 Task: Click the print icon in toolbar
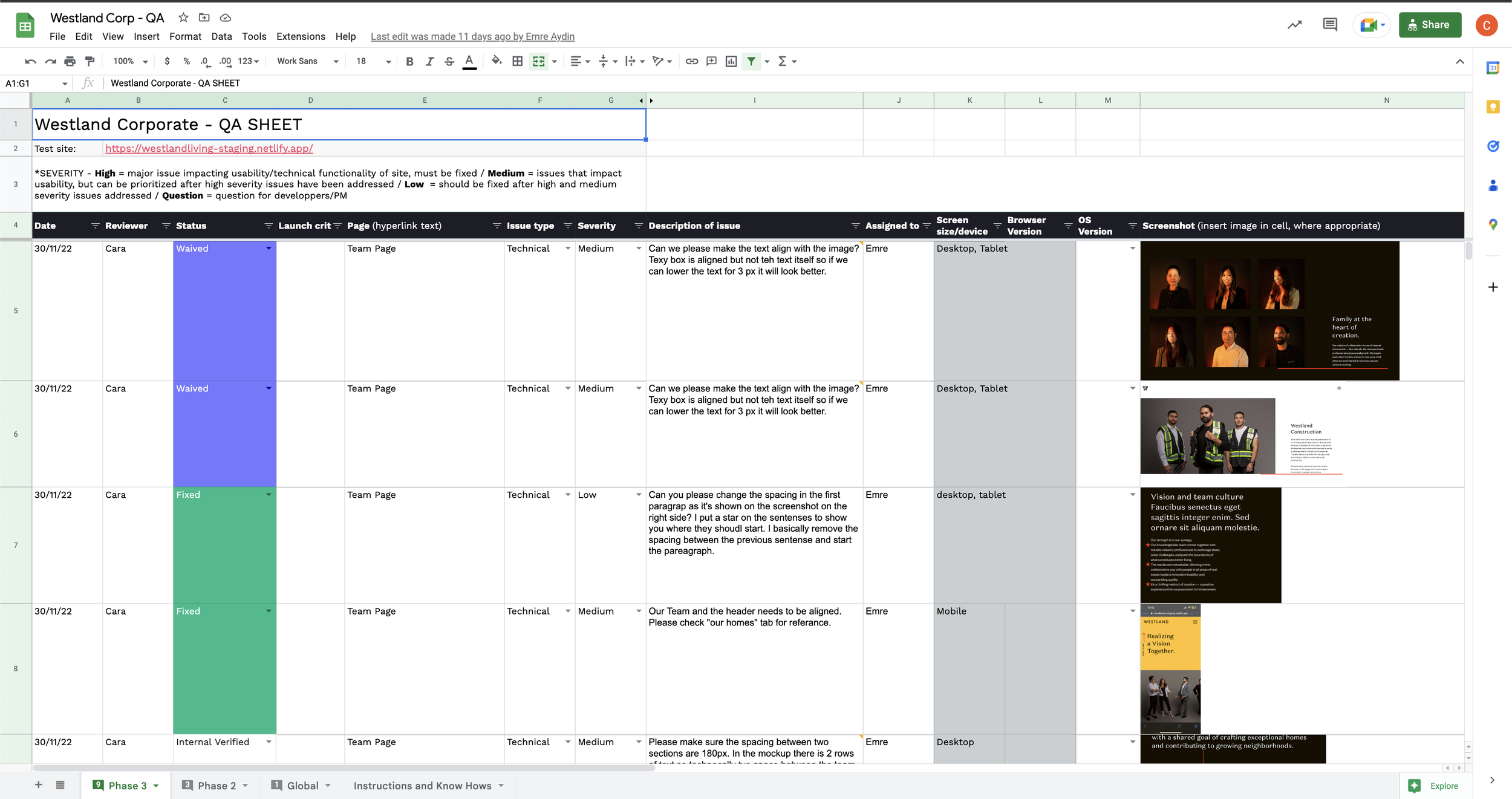pos(70,61)
